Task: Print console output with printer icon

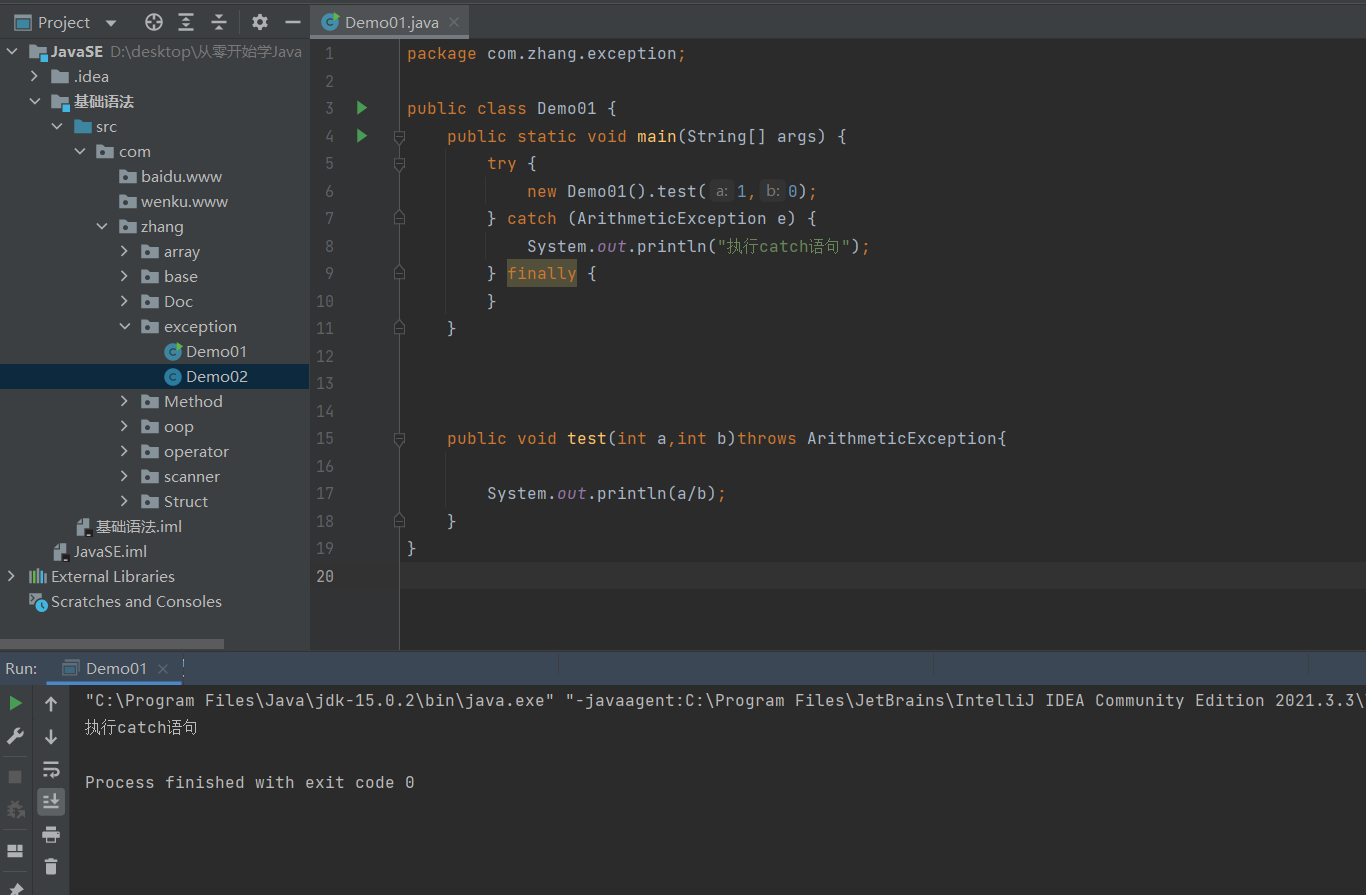Action: coord(51,834)
